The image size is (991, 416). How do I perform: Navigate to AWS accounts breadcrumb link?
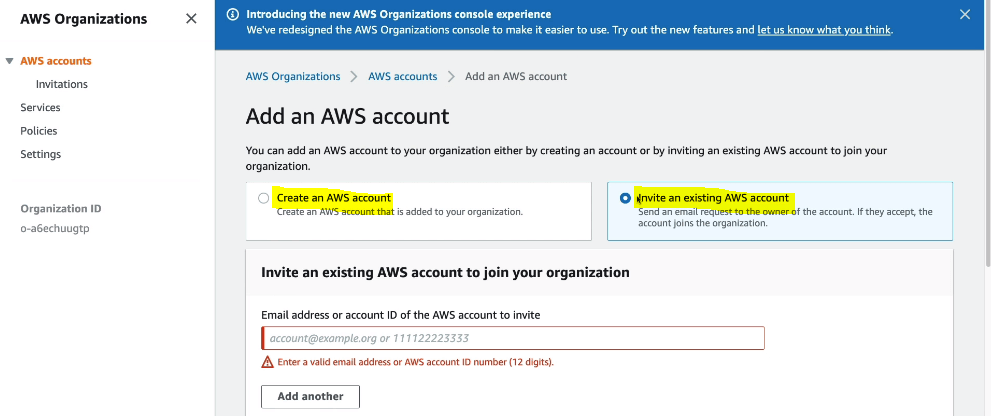click(402, 77)
